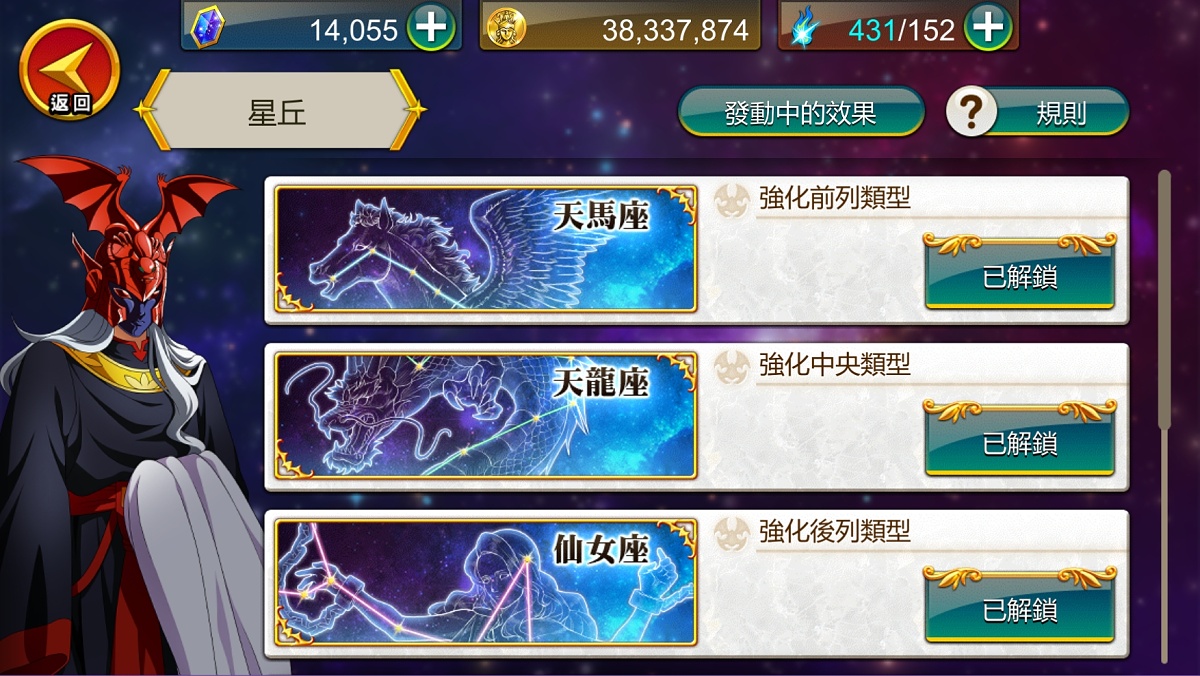Tap the round emblem beside 強化前列類型
This screenshot has height=676, width=1200.
[733, 200]
